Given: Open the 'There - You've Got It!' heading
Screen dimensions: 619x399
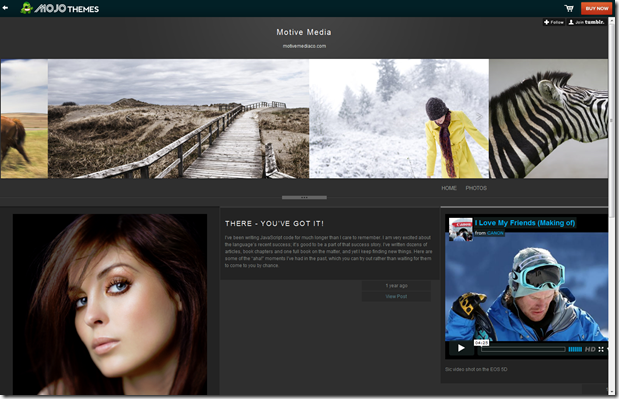Looking at the screenshot, I should pos(274,223).
